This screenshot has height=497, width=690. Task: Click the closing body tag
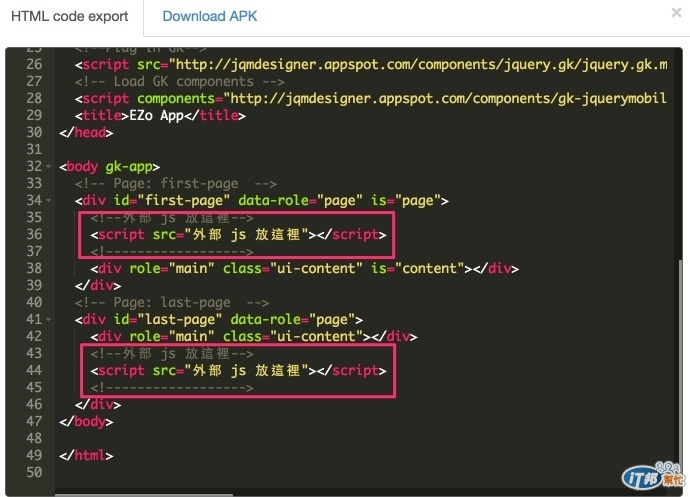(86, 421)
